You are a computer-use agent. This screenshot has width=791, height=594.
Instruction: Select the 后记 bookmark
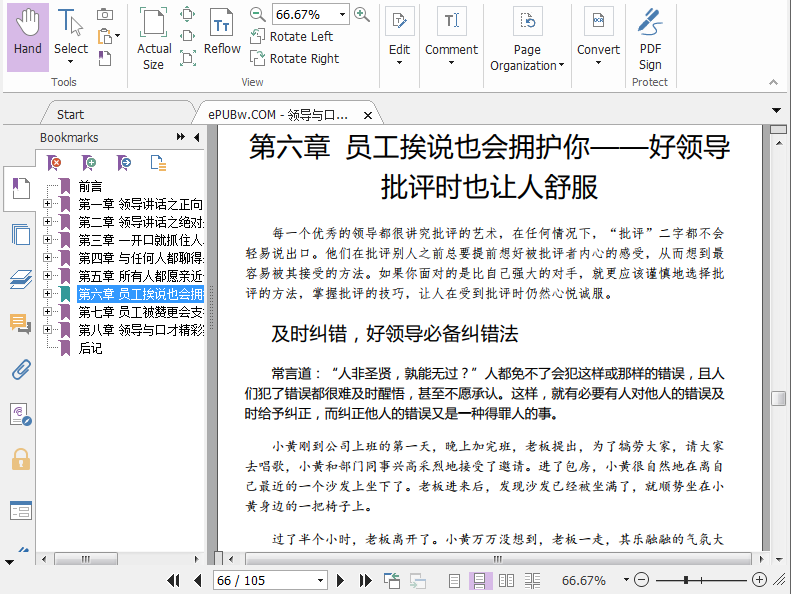(x=90, y=348)
